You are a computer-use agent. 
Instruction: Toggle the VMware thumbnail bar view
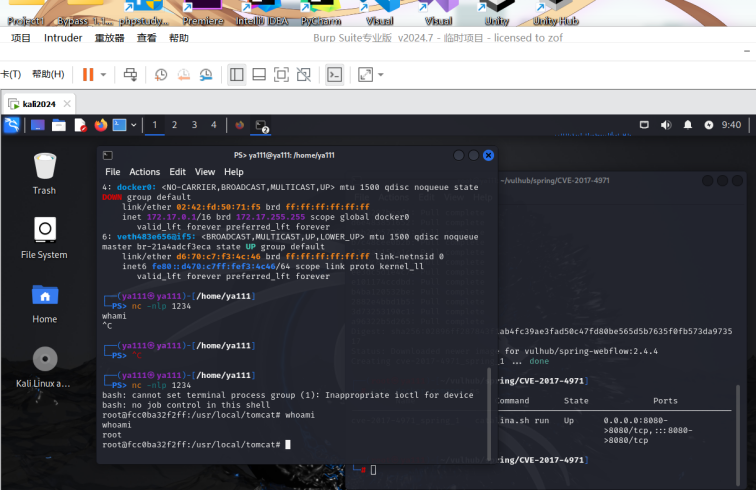click(x=259, y=74)
